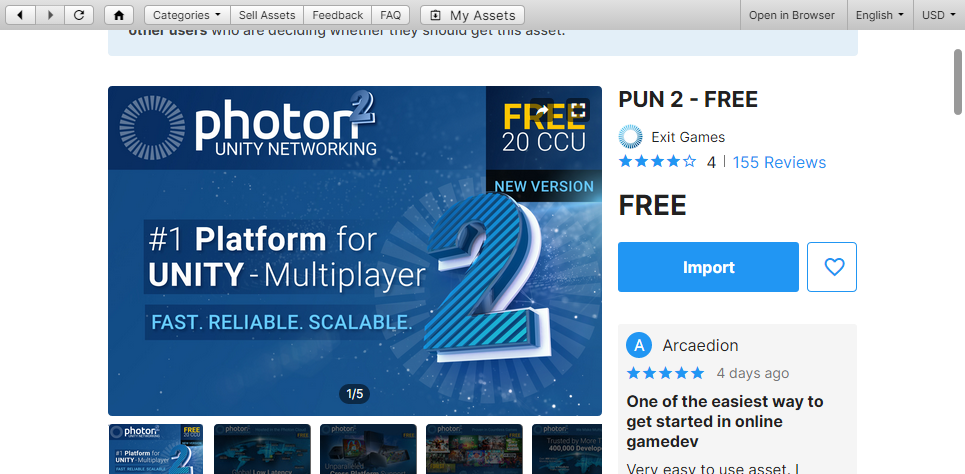Import the PUN 2 asset

click(x=708, y=267)
